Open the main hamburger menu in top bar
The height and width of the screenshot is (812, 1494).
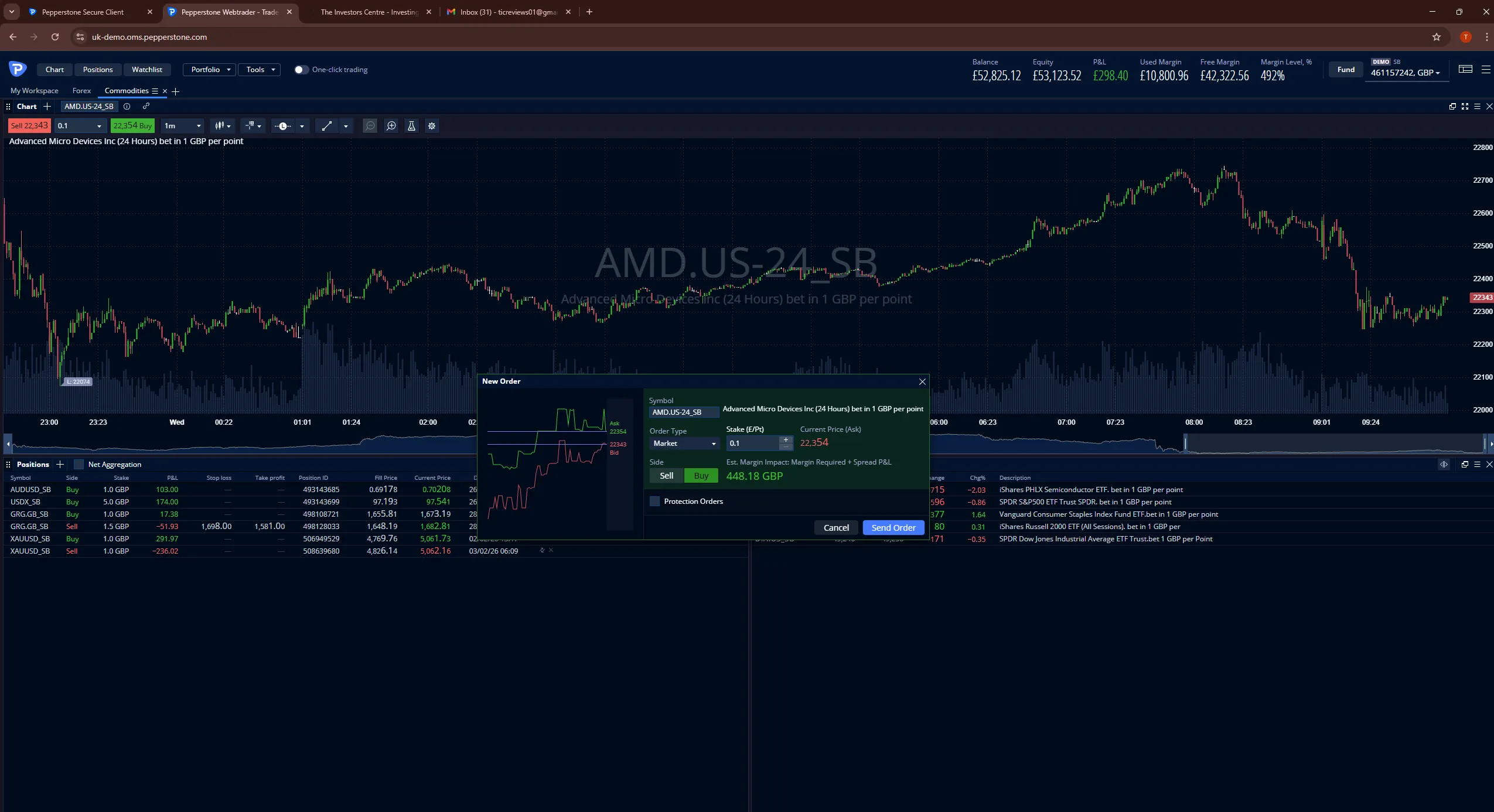1486,69
